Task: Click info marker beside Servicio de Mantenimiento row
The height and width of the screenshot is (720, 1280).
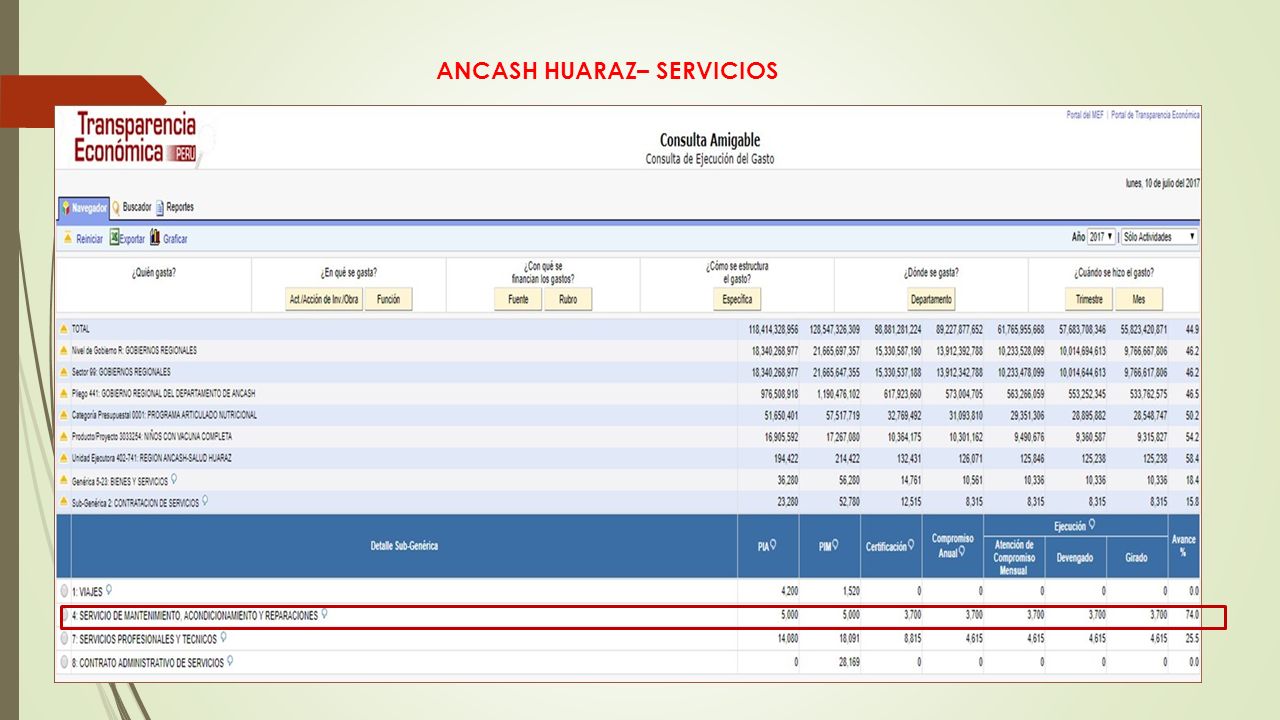Action: click(x=324, y=614)
